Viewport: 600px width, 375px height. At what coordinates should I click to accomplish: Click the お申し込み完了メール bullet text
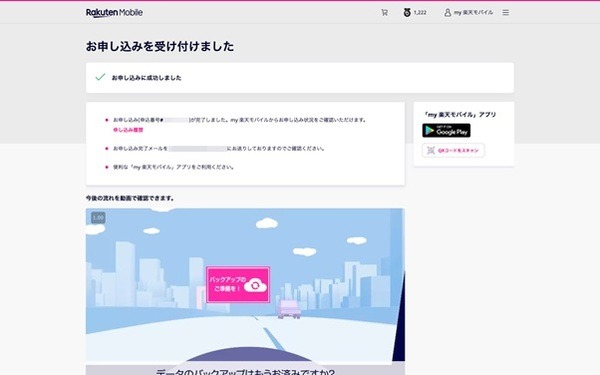219,148
